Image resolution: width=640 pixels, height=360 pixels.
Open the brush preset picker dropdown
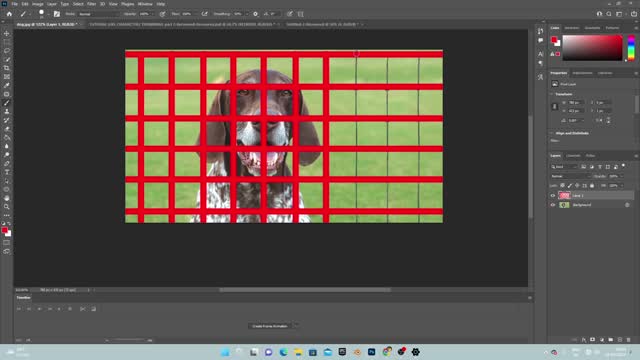pos(48,14)
